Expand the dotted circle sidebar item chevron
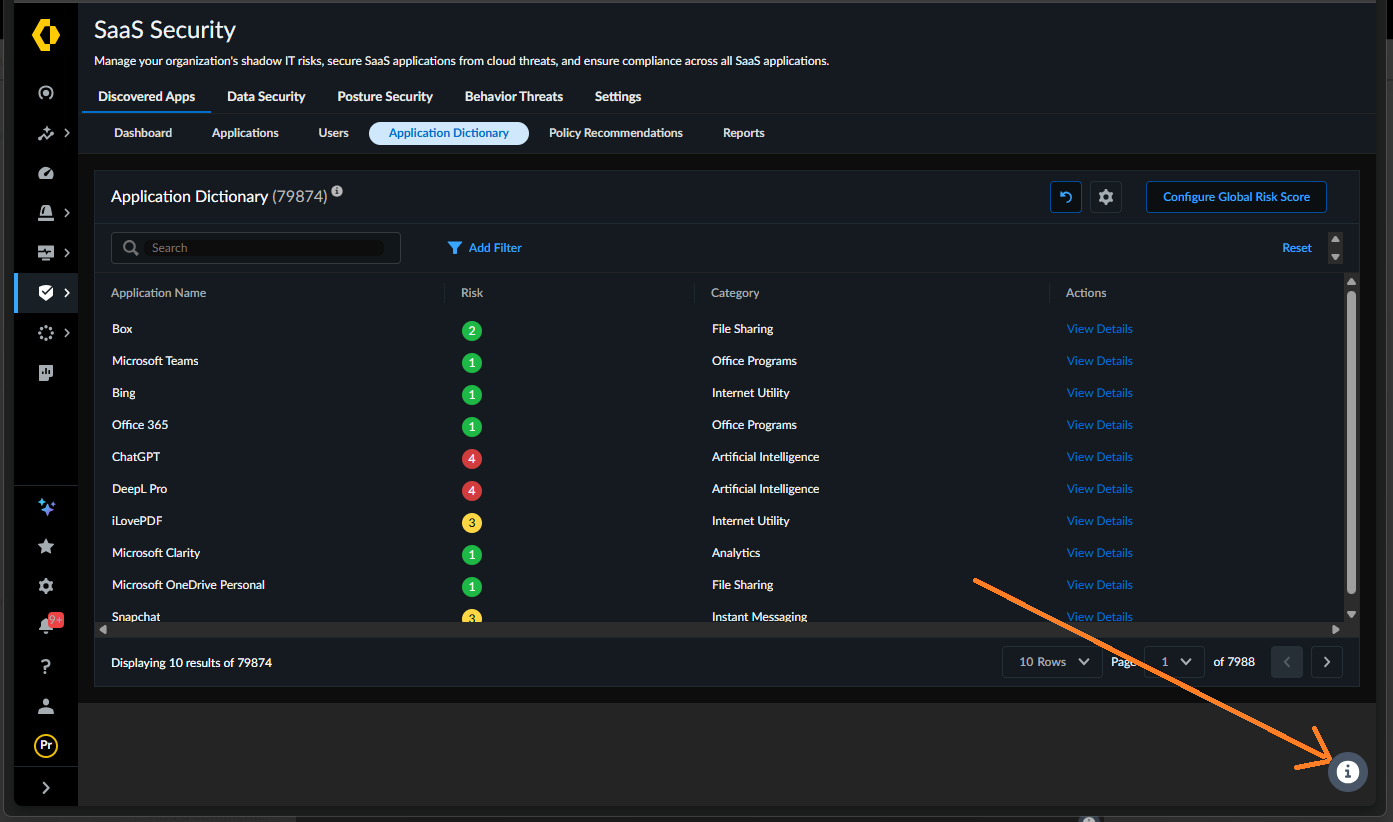 click(67, 333)
